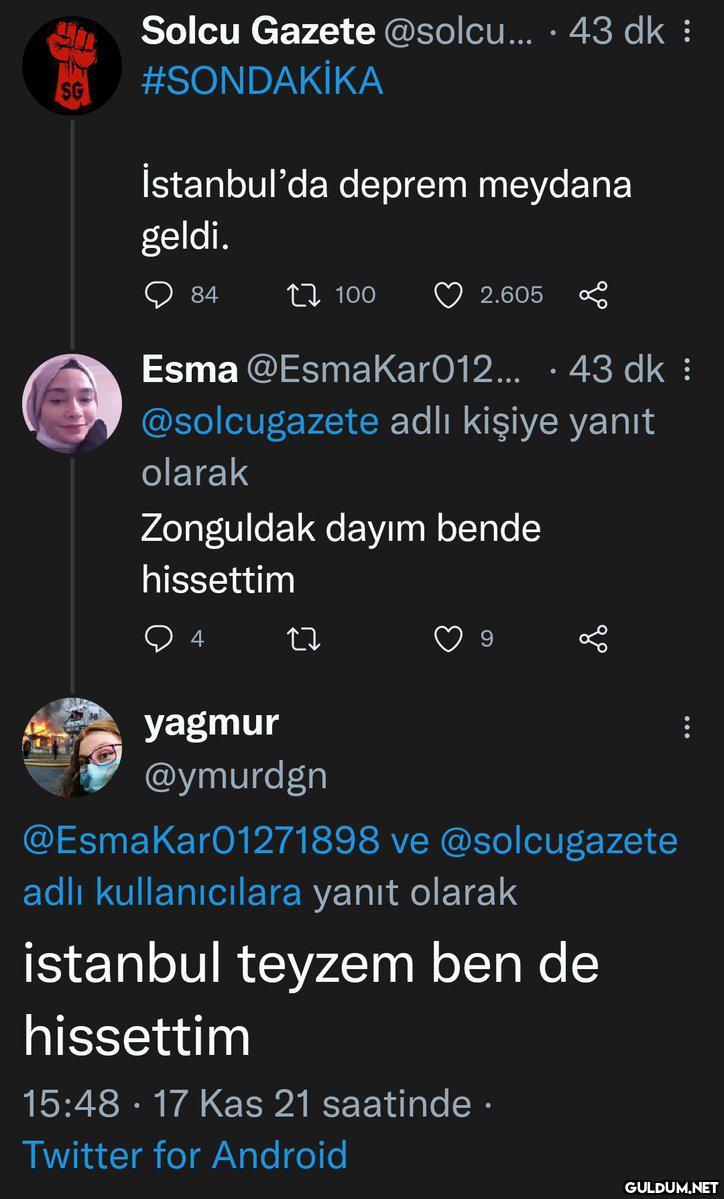Like the Solcu Gazete tweet
Viewport: 724px width, 1199px height.
click(449, 294)
